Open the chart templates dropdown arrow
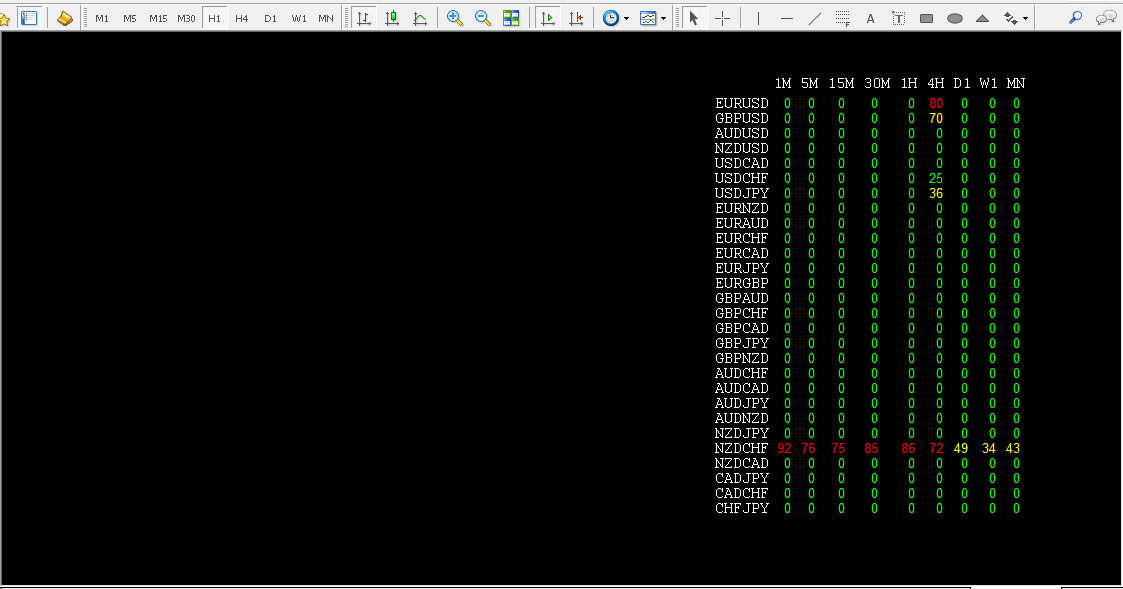This screenshot has height=589, width=1123. [664, 18]
